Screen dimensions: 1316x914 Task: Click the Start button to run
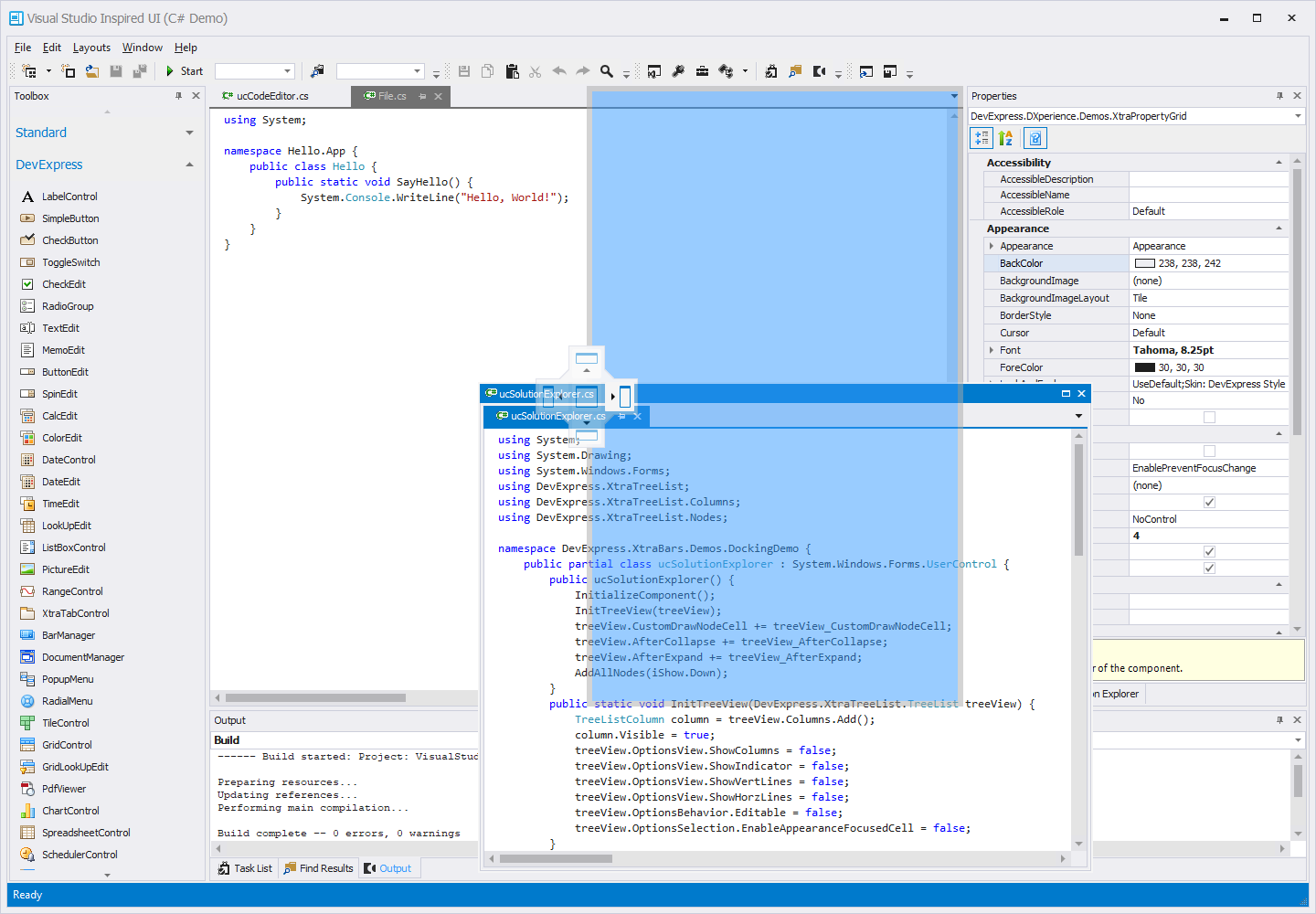pos(184,70)
